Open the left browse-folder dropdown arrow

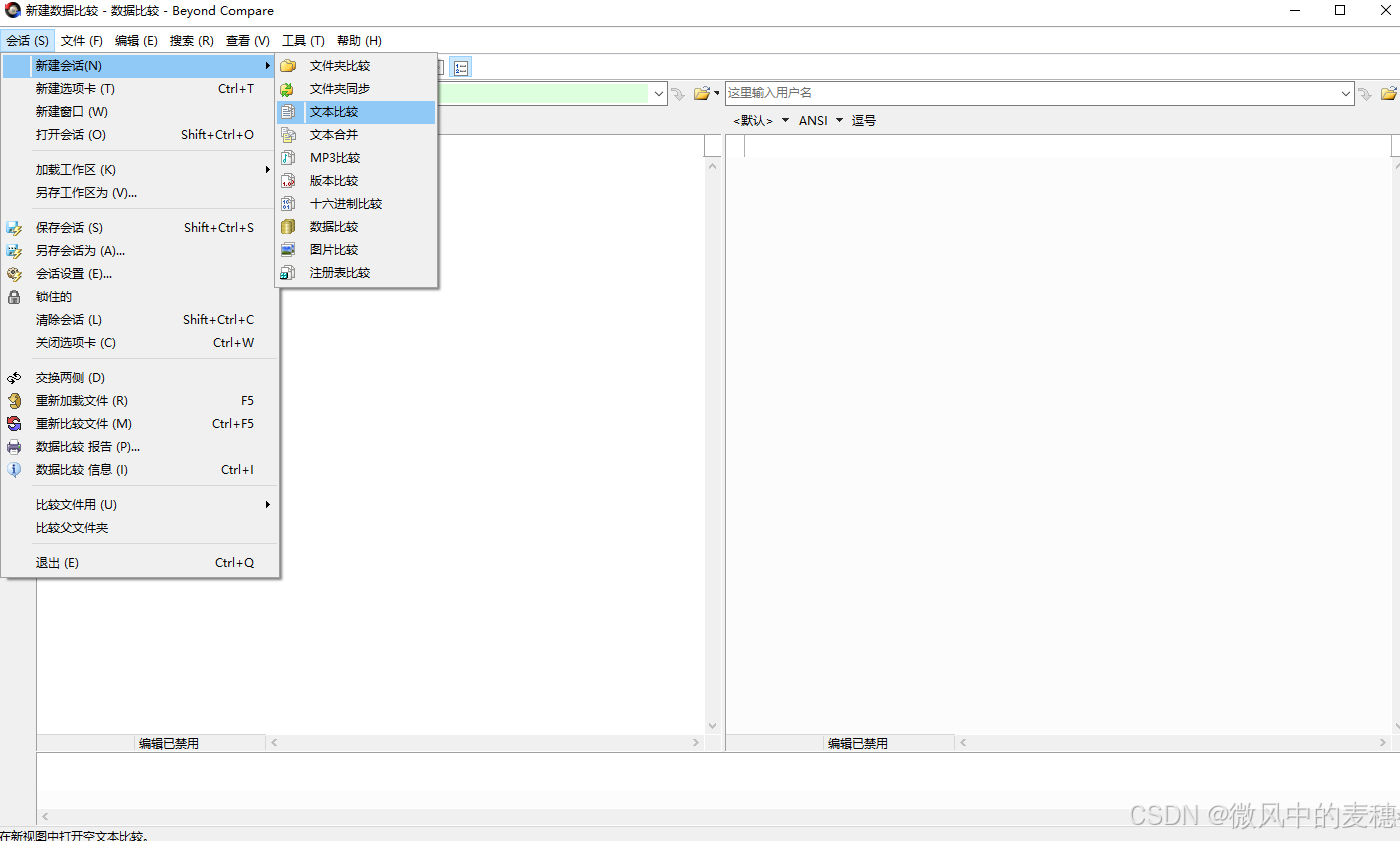(717, 93)
